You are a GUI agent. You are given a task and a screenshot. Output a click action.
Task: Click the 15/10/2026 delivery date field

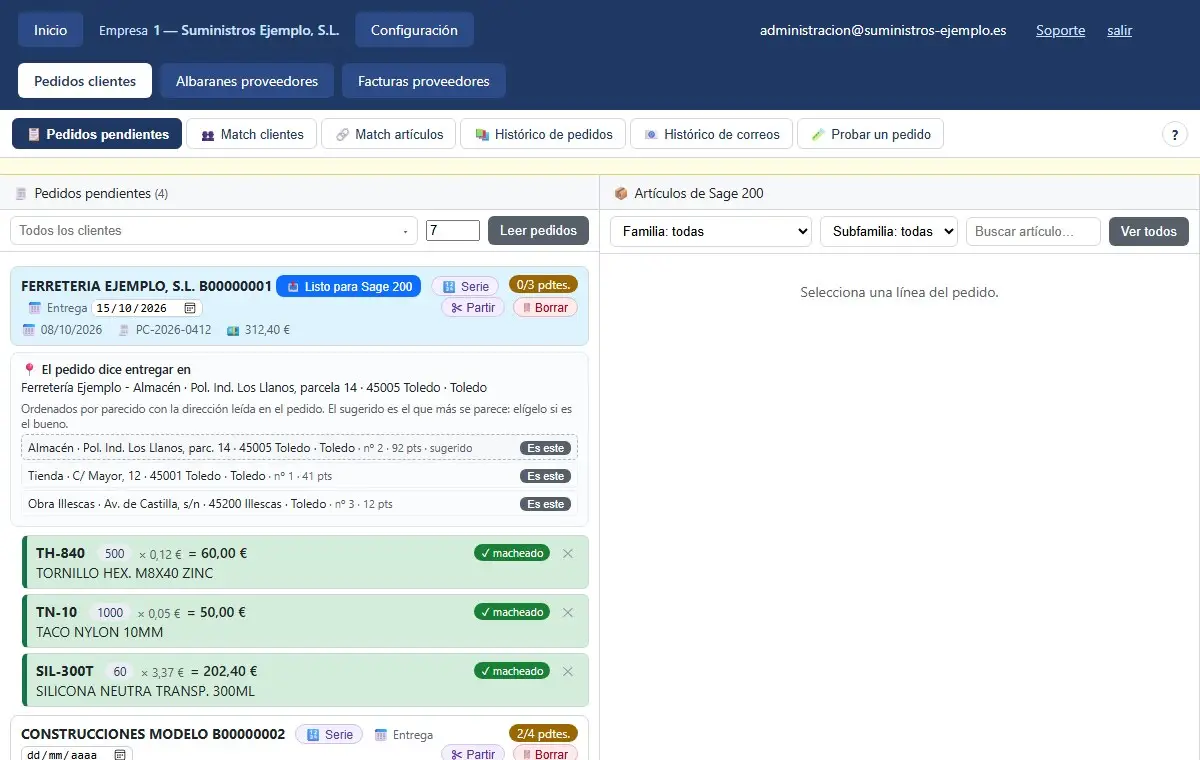click(147, 308)
